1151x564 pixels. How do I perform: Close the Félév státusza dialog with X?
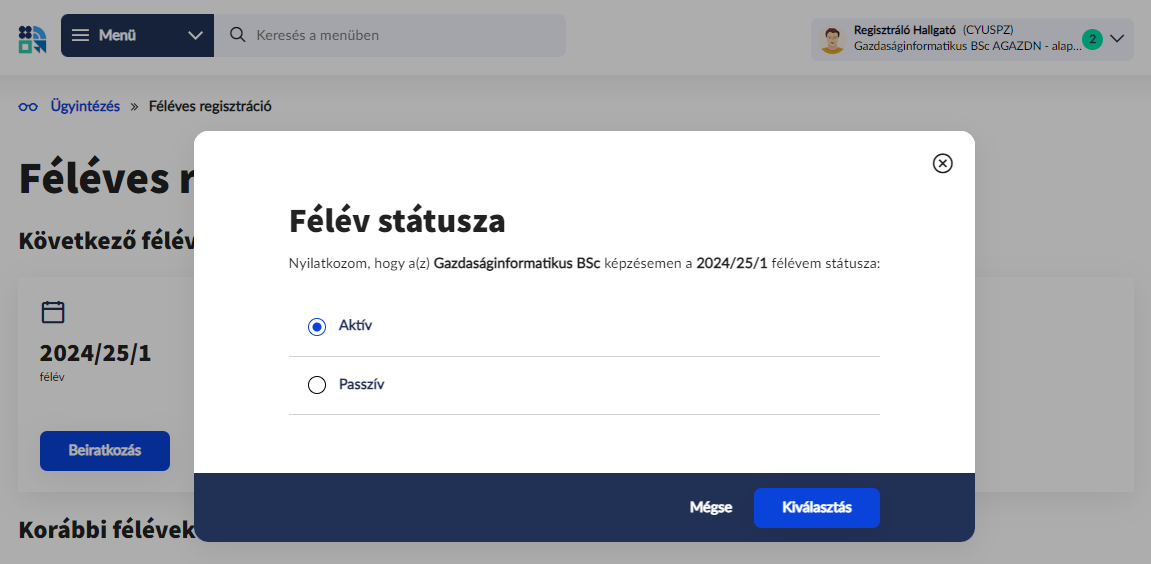942,164
